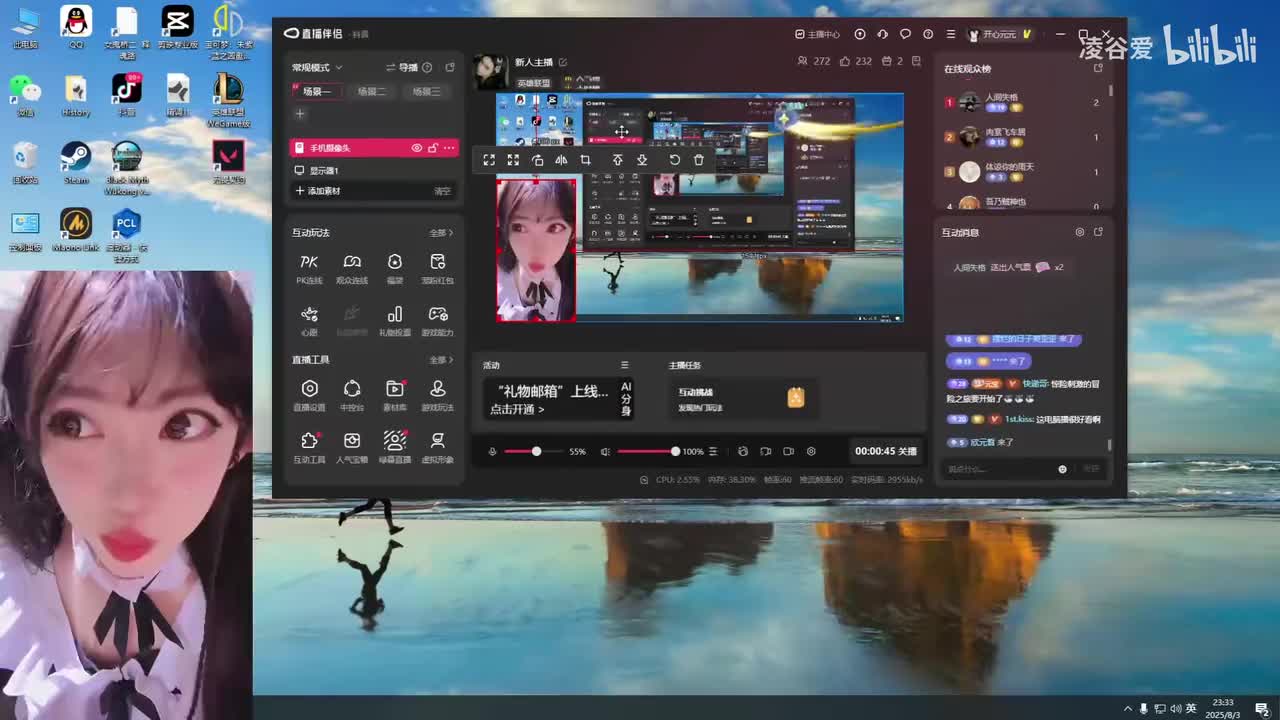
Task: Expand the 常规模式 mode dropdown
Action: point(317,68)
